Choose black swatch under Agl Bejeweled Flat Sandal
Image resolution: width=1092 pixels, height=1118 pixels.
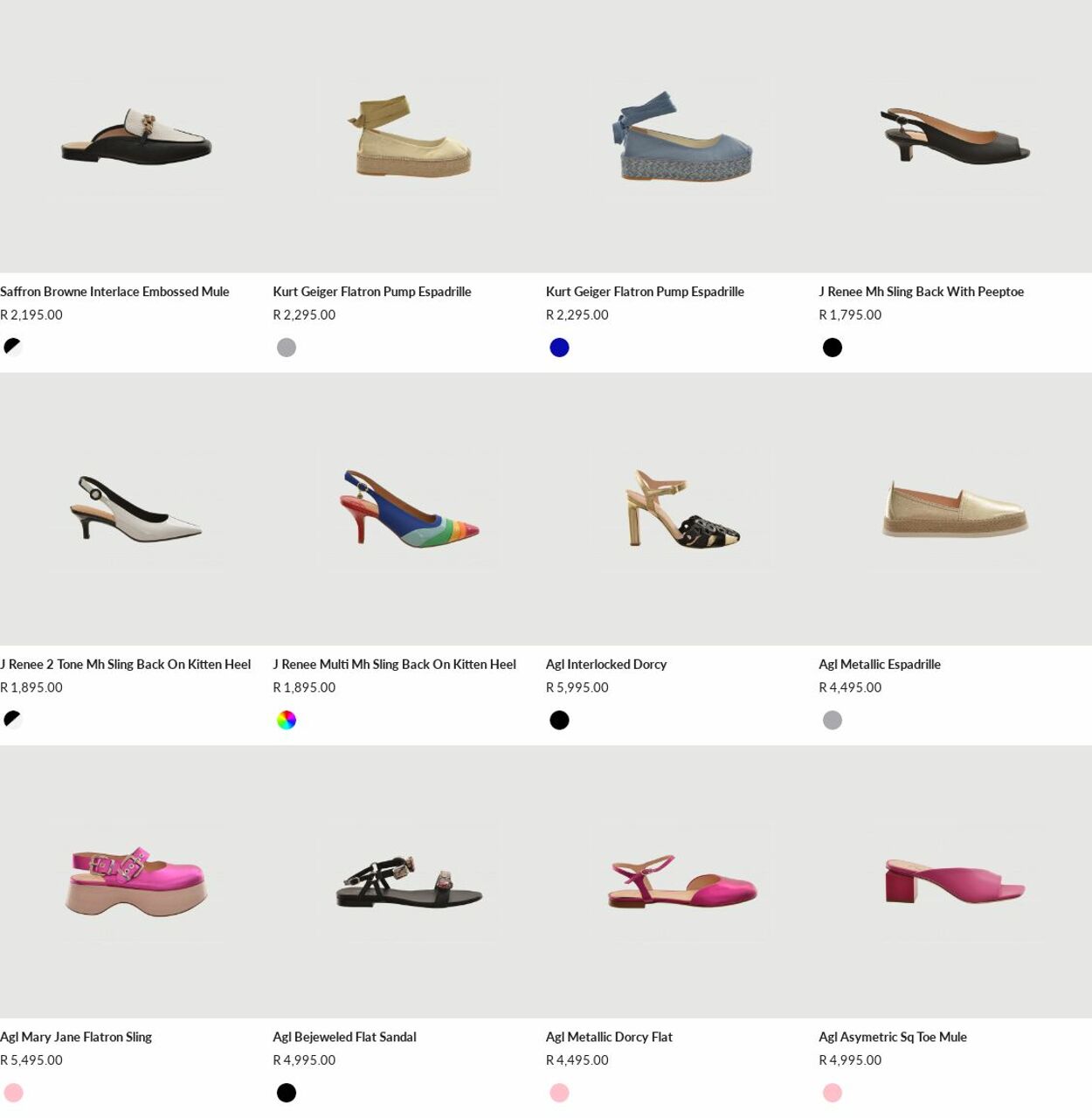(287, 1093)
